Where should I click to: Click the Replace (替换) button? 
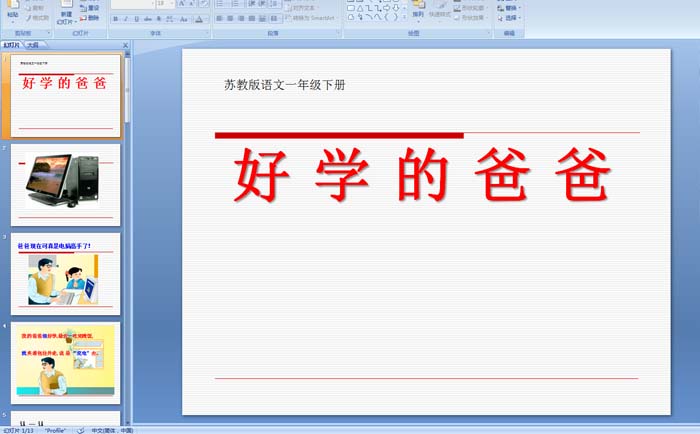click(509, 8)
